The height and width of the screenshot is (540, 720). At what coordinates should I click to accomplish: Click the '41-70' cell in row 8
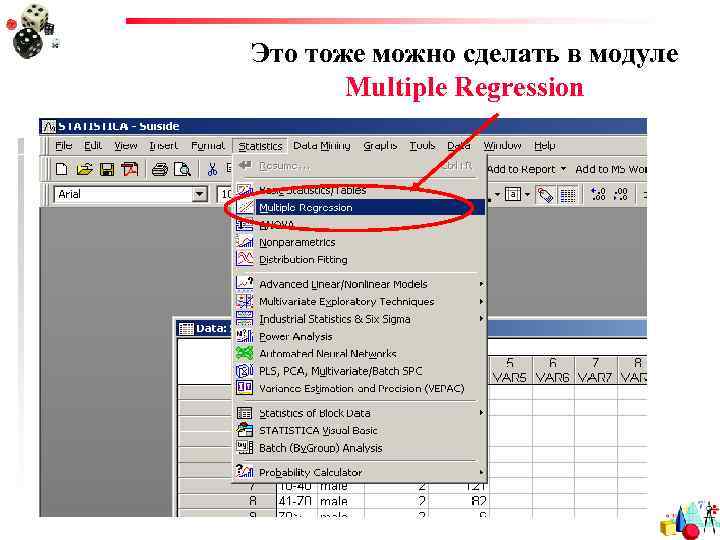coord(297,501)
